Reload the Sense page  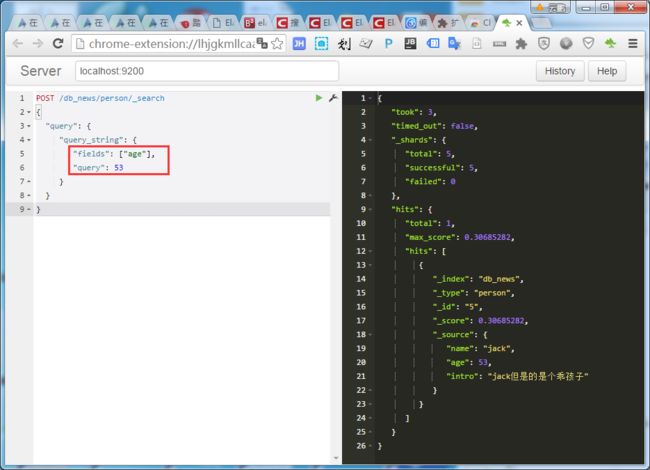click(58, 44)
